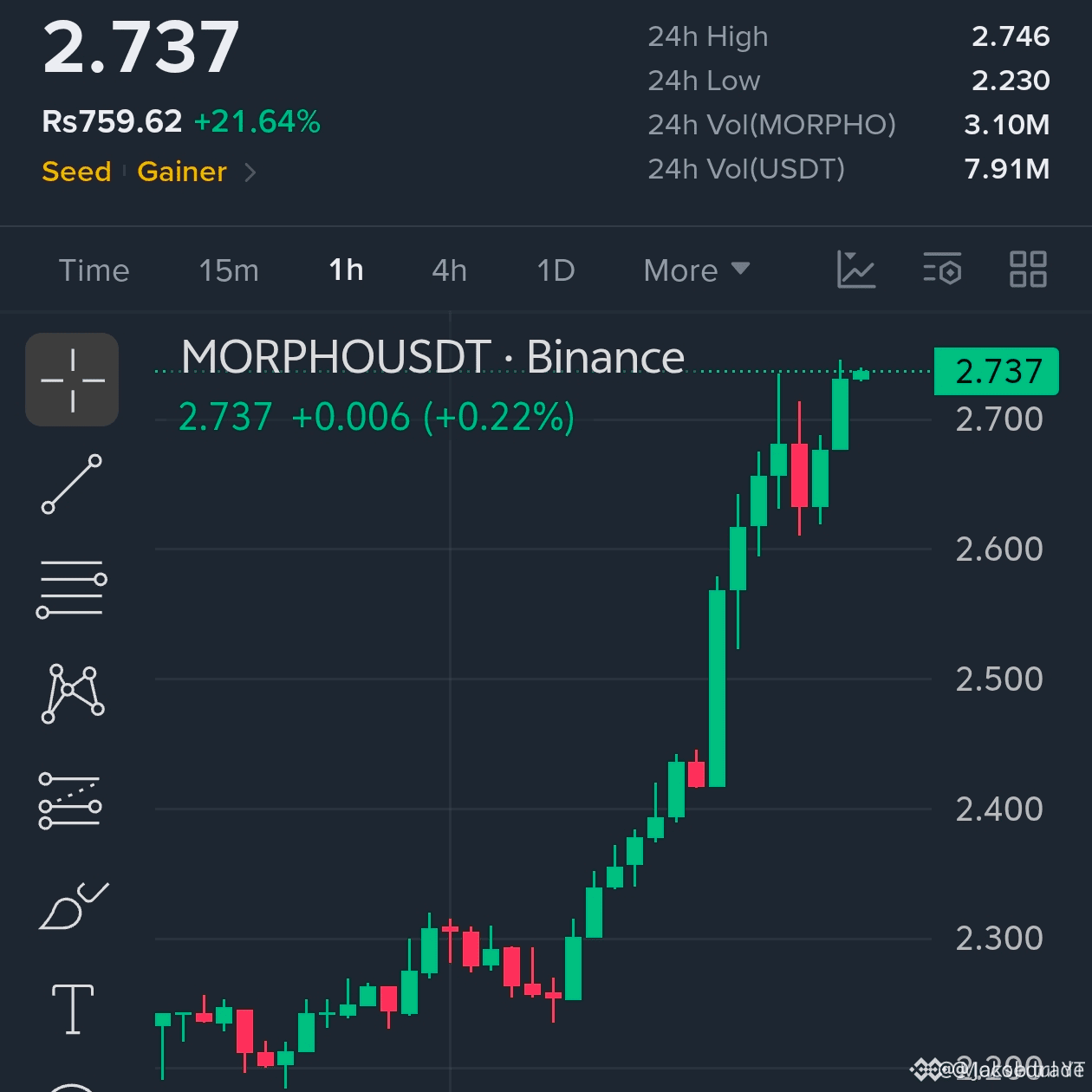Click the large 2.737 price heading

click(141, 47)
